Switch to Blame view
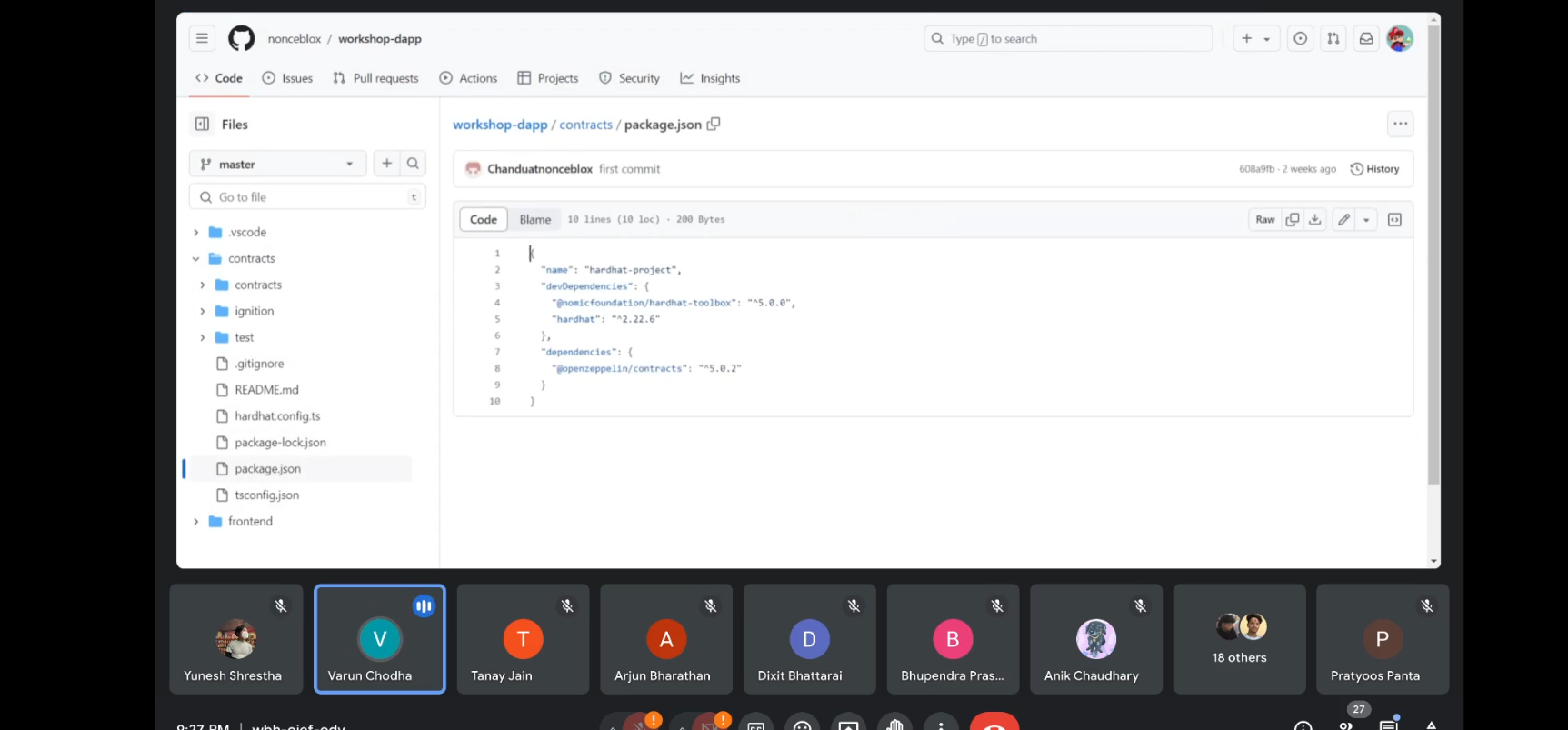The width and height of the screenshot is (1568, 730). coord(535,219)
